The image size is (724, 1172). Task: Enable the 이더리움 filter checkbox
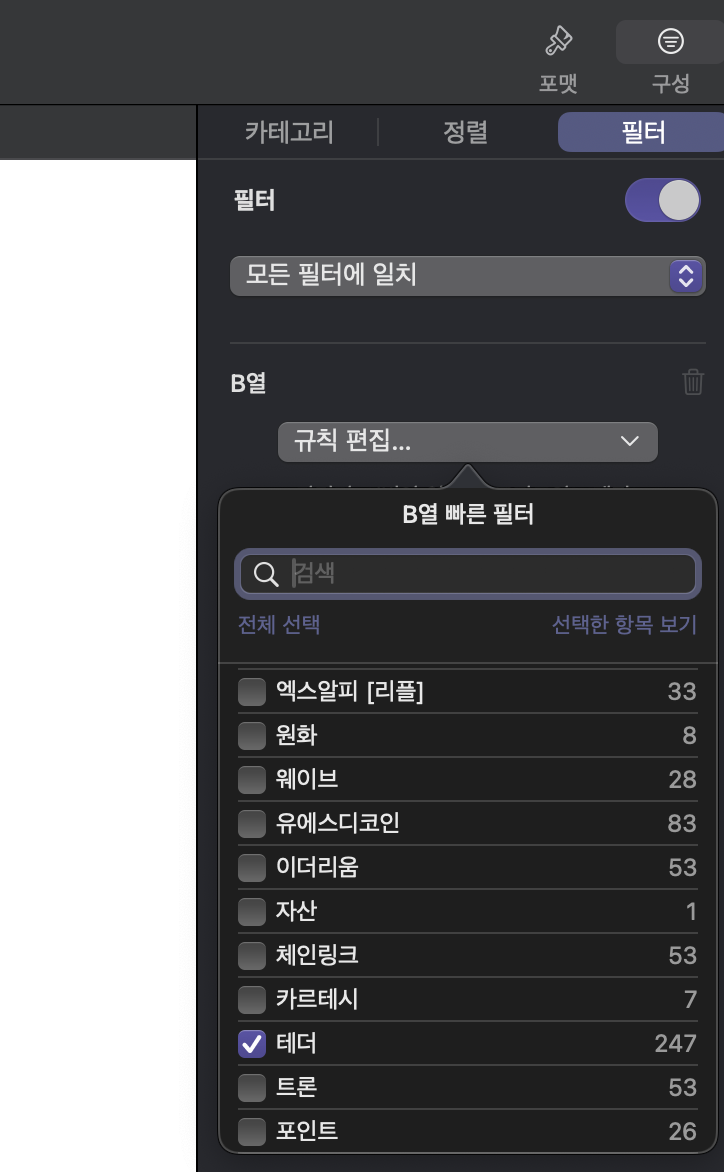pyautogui.click(x=252, y=867)
